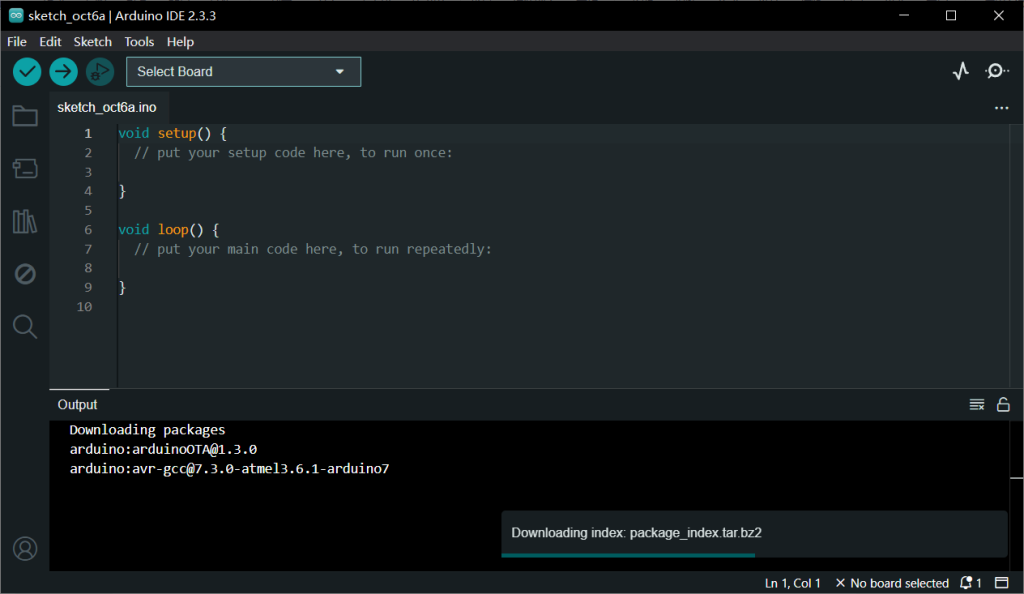The image size is (1024, 594).
Task: Click No board selected in status bar
Action: point(891,582)
